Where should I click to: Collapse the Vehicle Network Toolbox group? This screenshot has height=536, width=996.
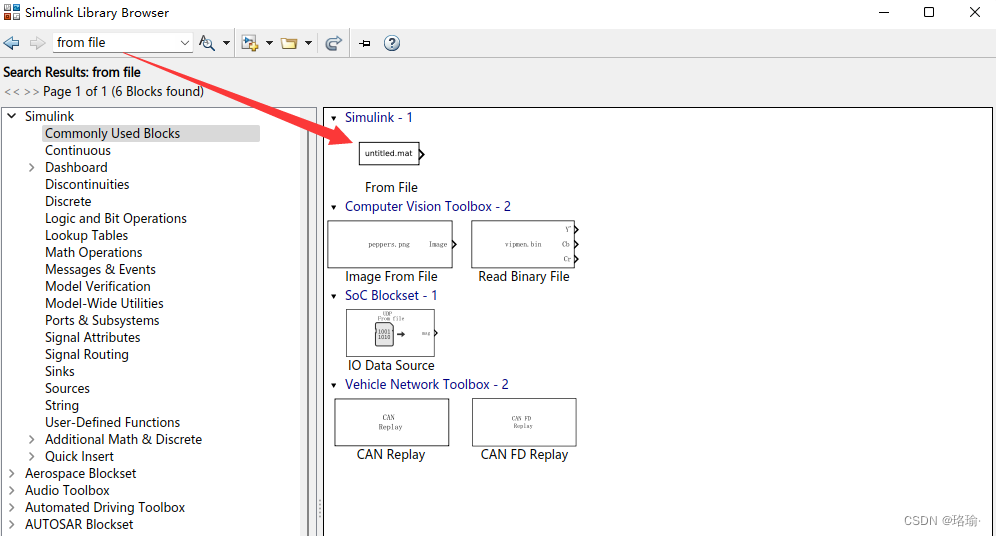click(x=333, y=385)
